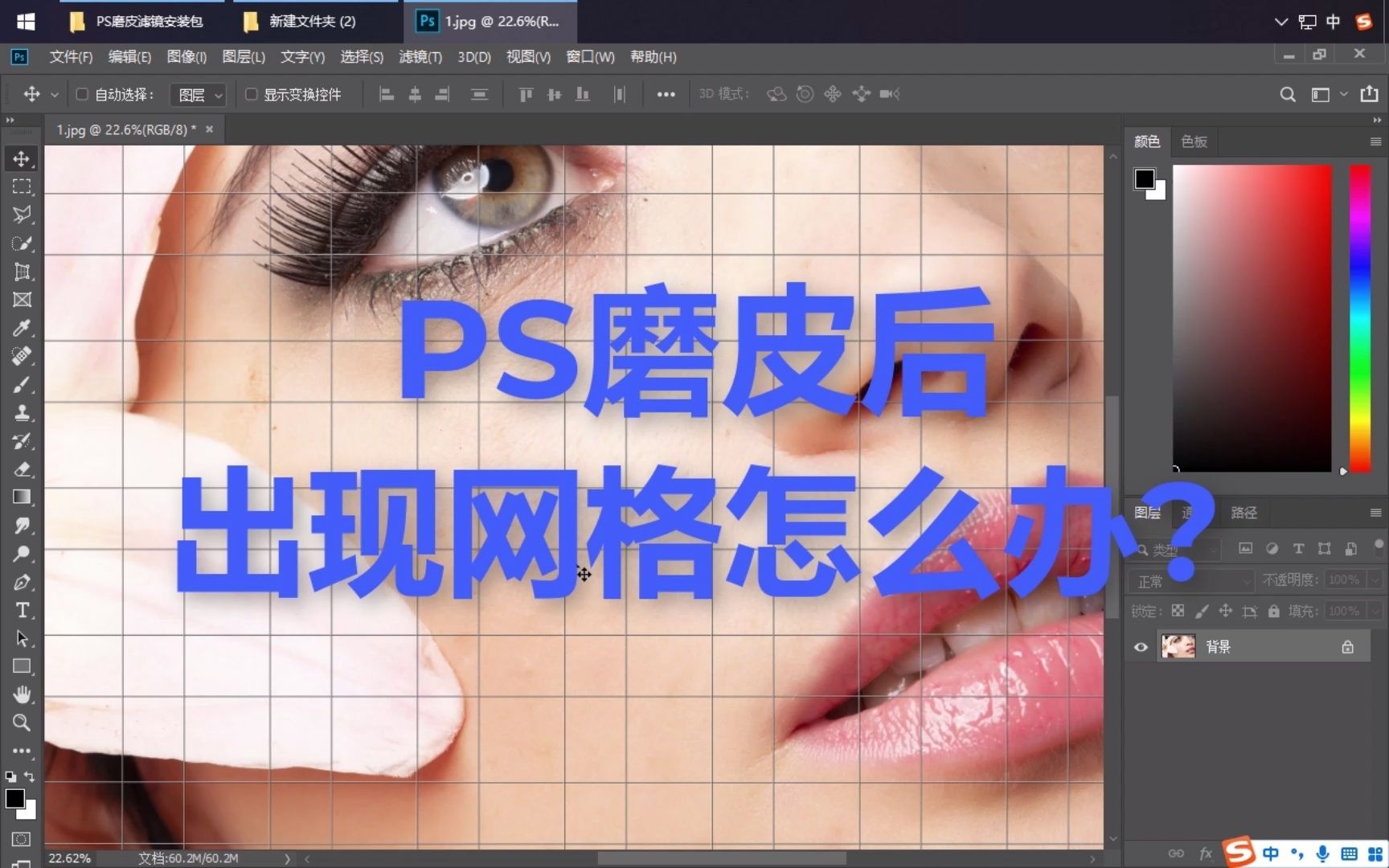Select the Hand tool

20,694
